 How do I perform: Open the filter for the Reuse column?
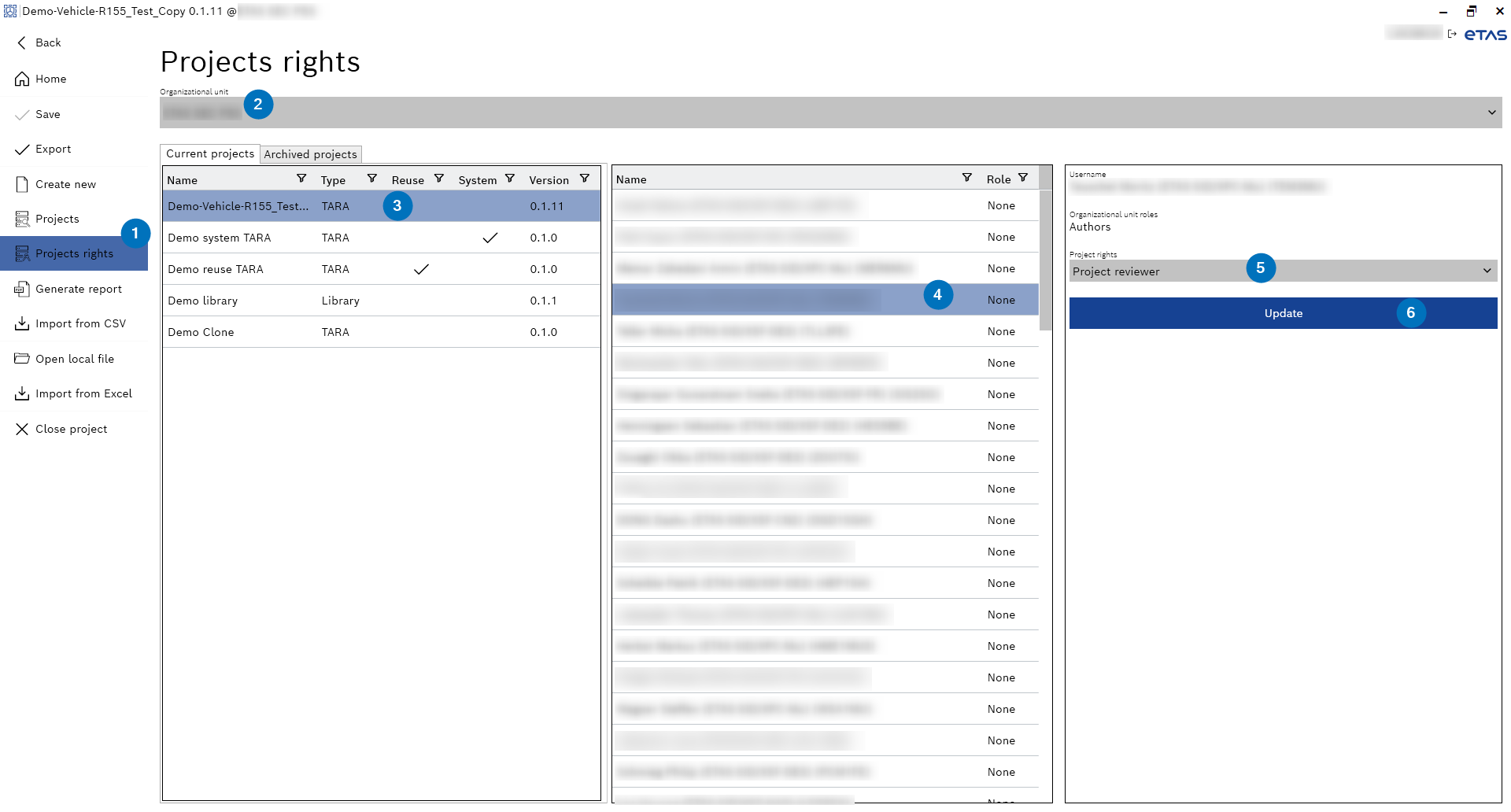439,179
